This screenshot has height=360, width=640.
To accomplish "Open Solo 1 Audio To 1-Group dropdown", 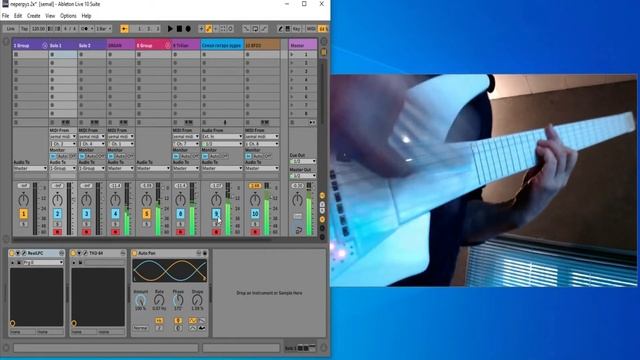I will (x=63, y=168).
